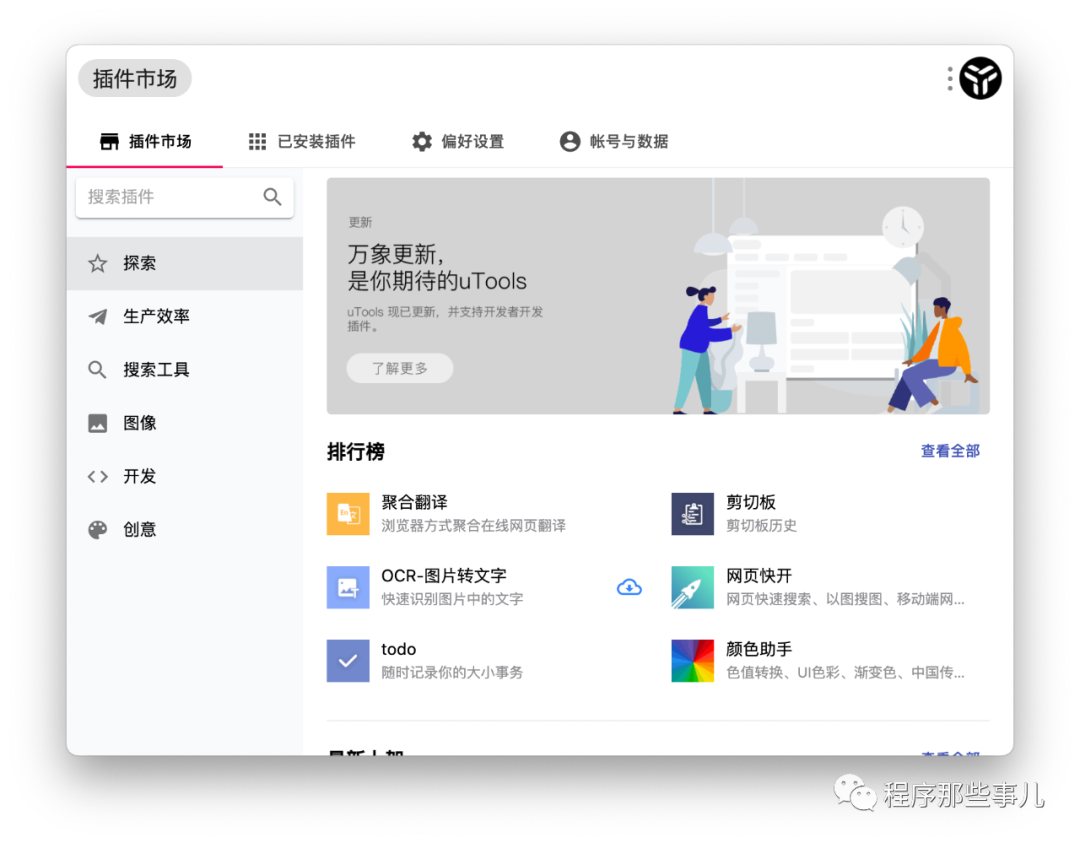
Task: Click the code brackets icon beside 开发
Action: 98,477
